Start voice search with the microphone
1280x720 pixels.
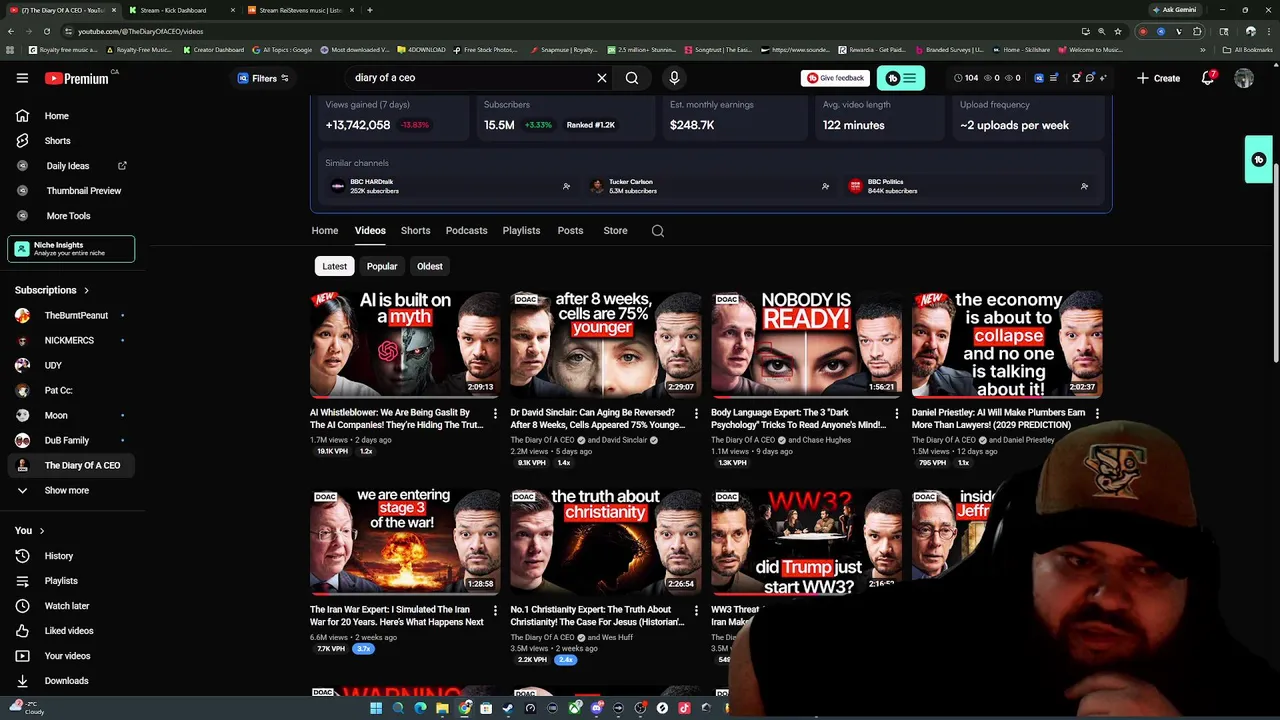point(674,78)
